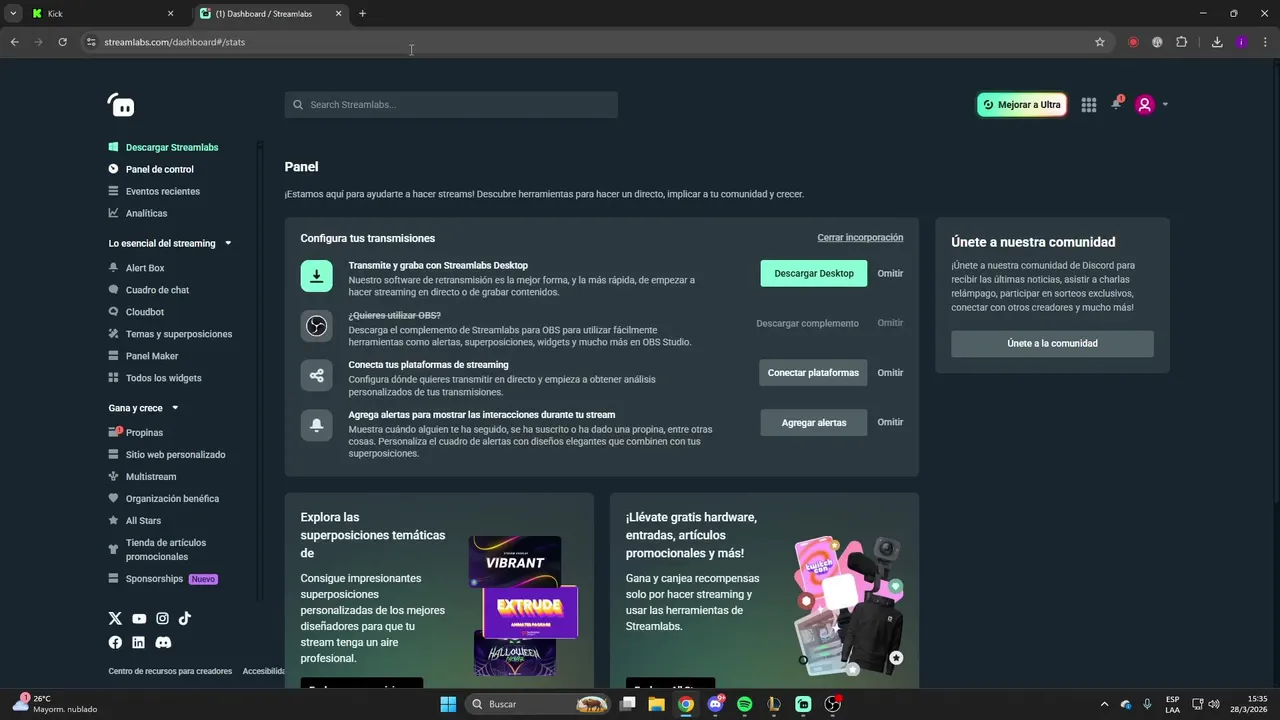Open Propinas in sidebar

135,432
